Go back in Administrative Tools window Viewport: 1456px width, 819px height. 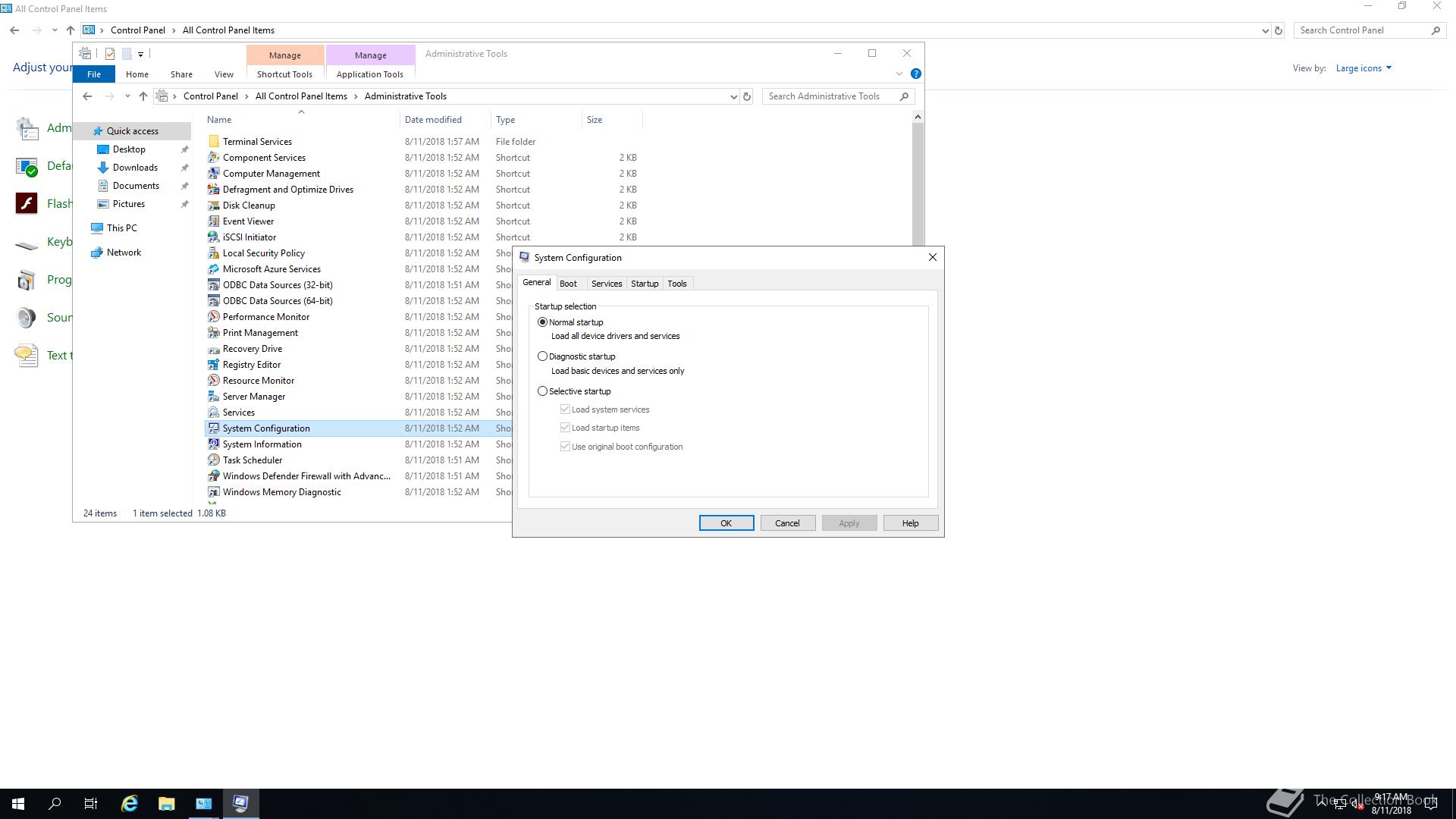87,96
